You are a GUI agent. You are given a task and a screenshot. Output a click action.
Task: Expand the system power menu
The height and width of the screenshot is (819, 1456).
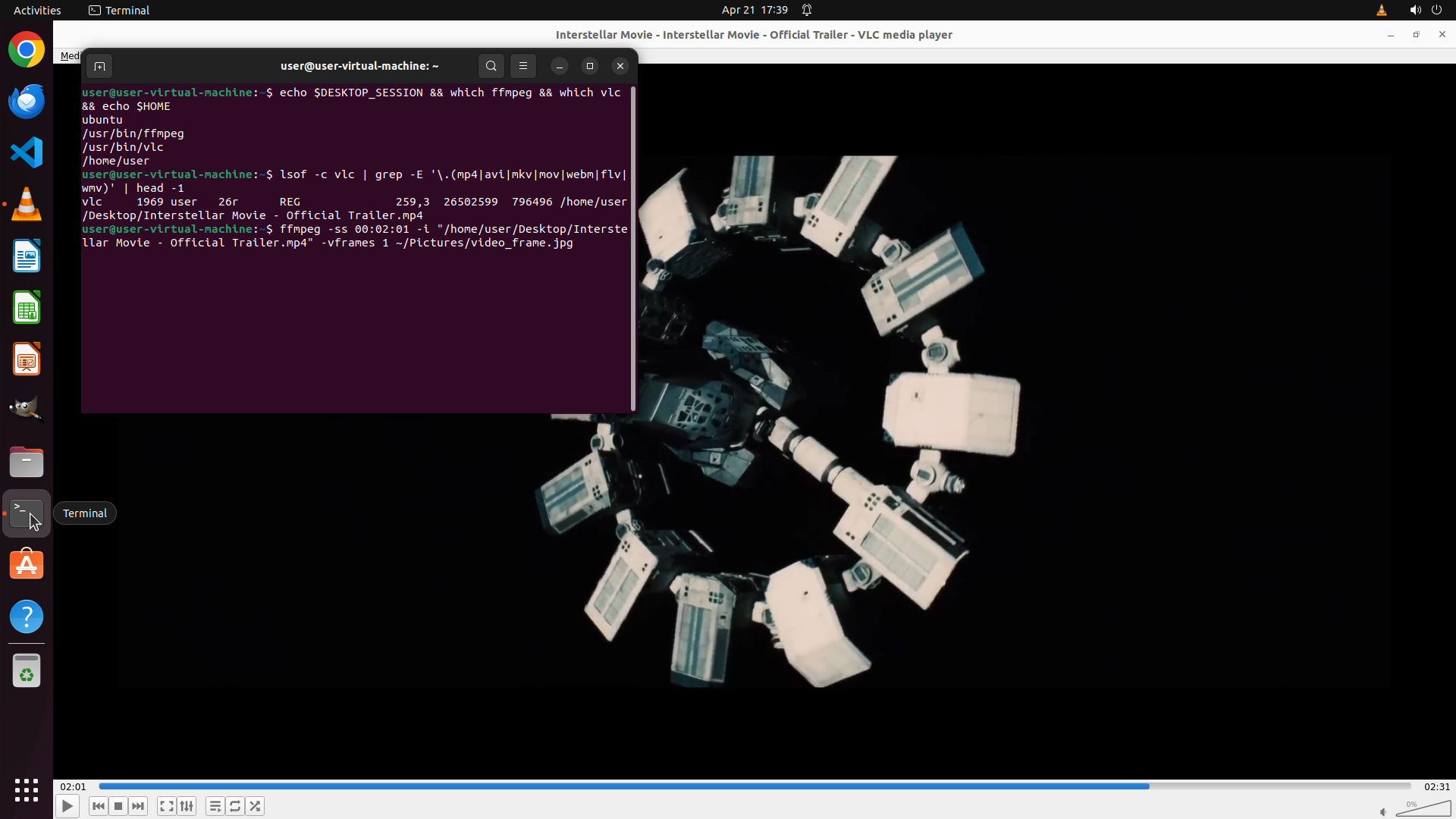coord(1436,10)
